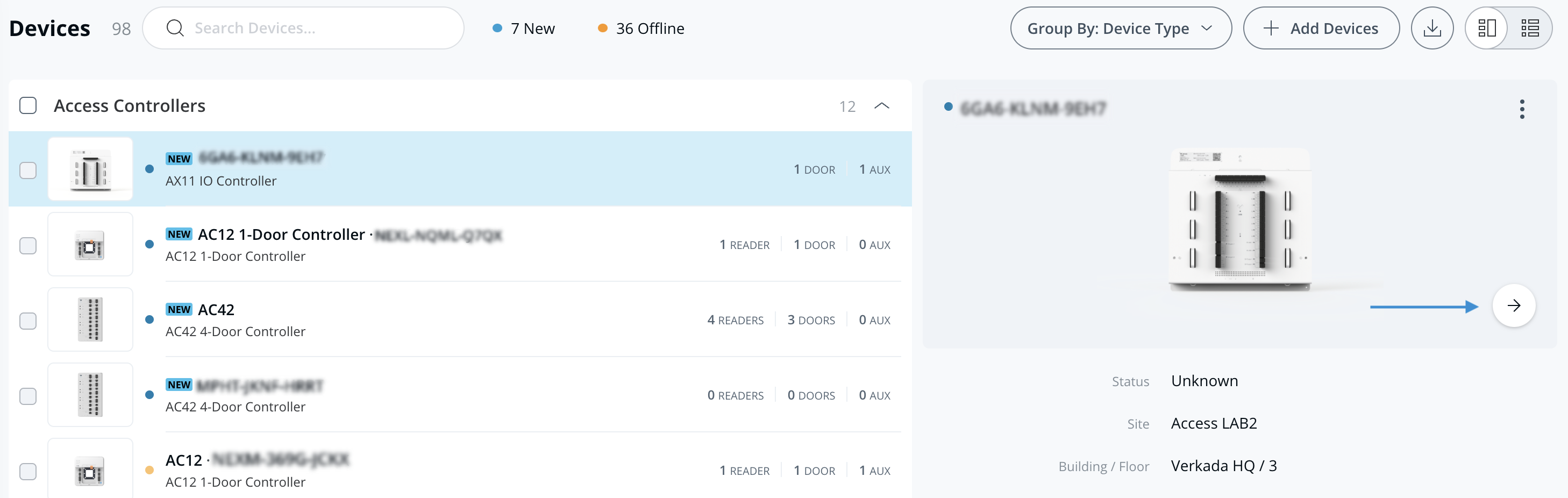Filter by 36 Offline devices
The width and height of the screenshot is (1568, 498).
click(641, 28)
